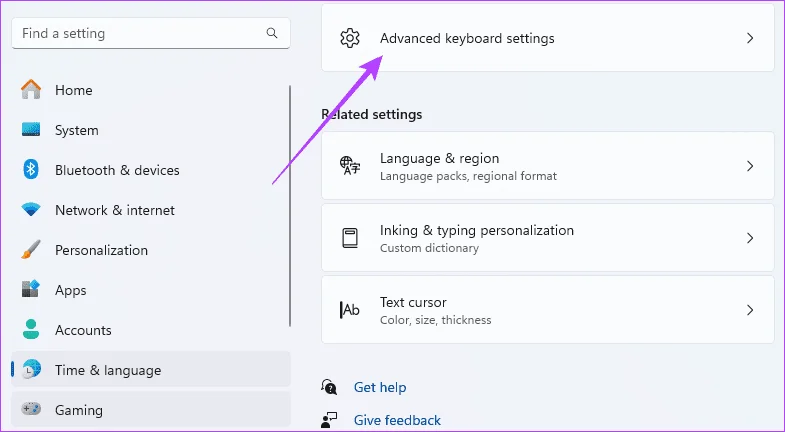
Task: Open Inking & typing personalization card
Action: point(548,238)
